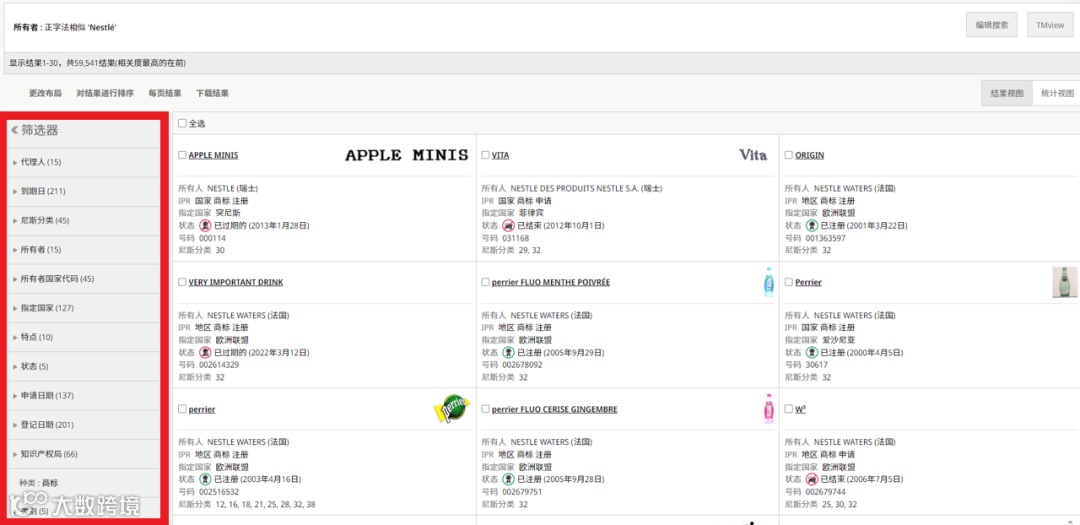
Task: Click the 编辑搜索 button
Action: click(x=992, y=25)
